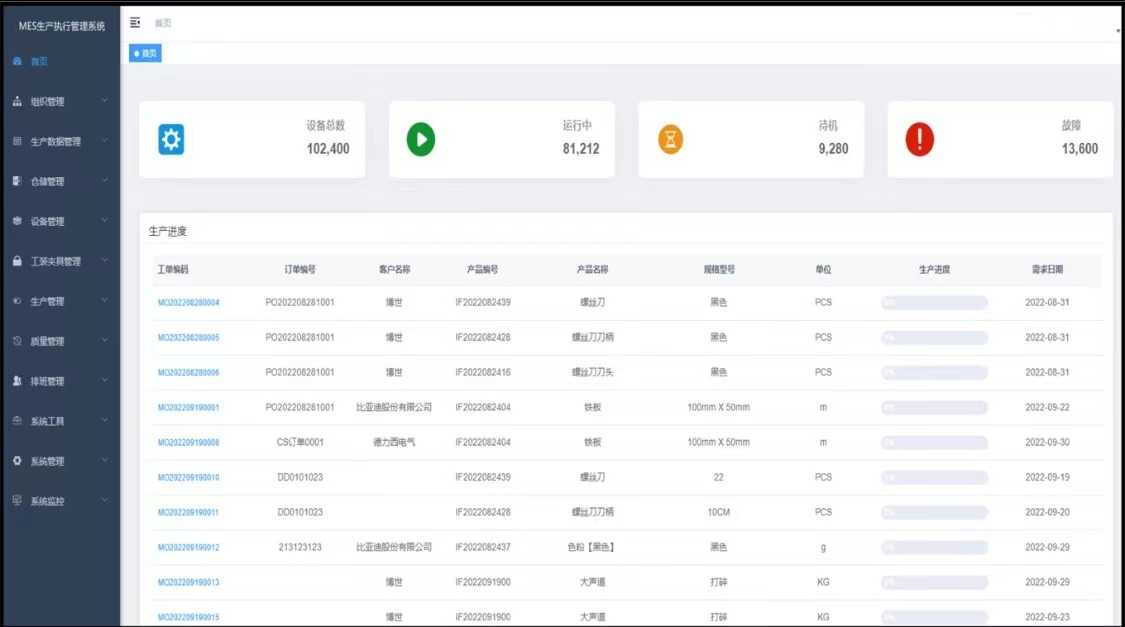Click product number IF2022082437

(483, 547)
